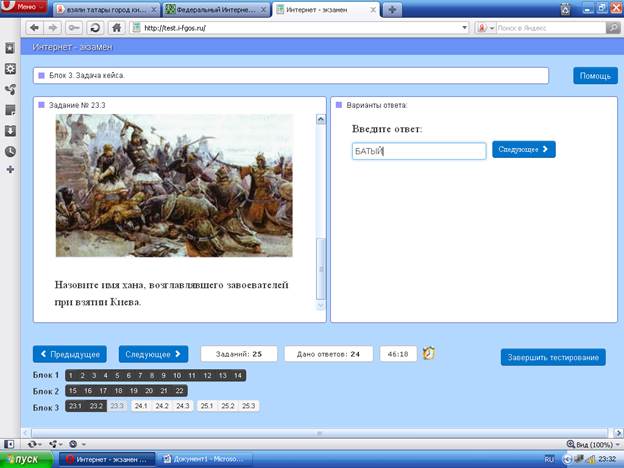The height and width of the screenshot is (468, 624).
Task: Open the Opera Turbo status bar icon
Action: pos(74,444)
